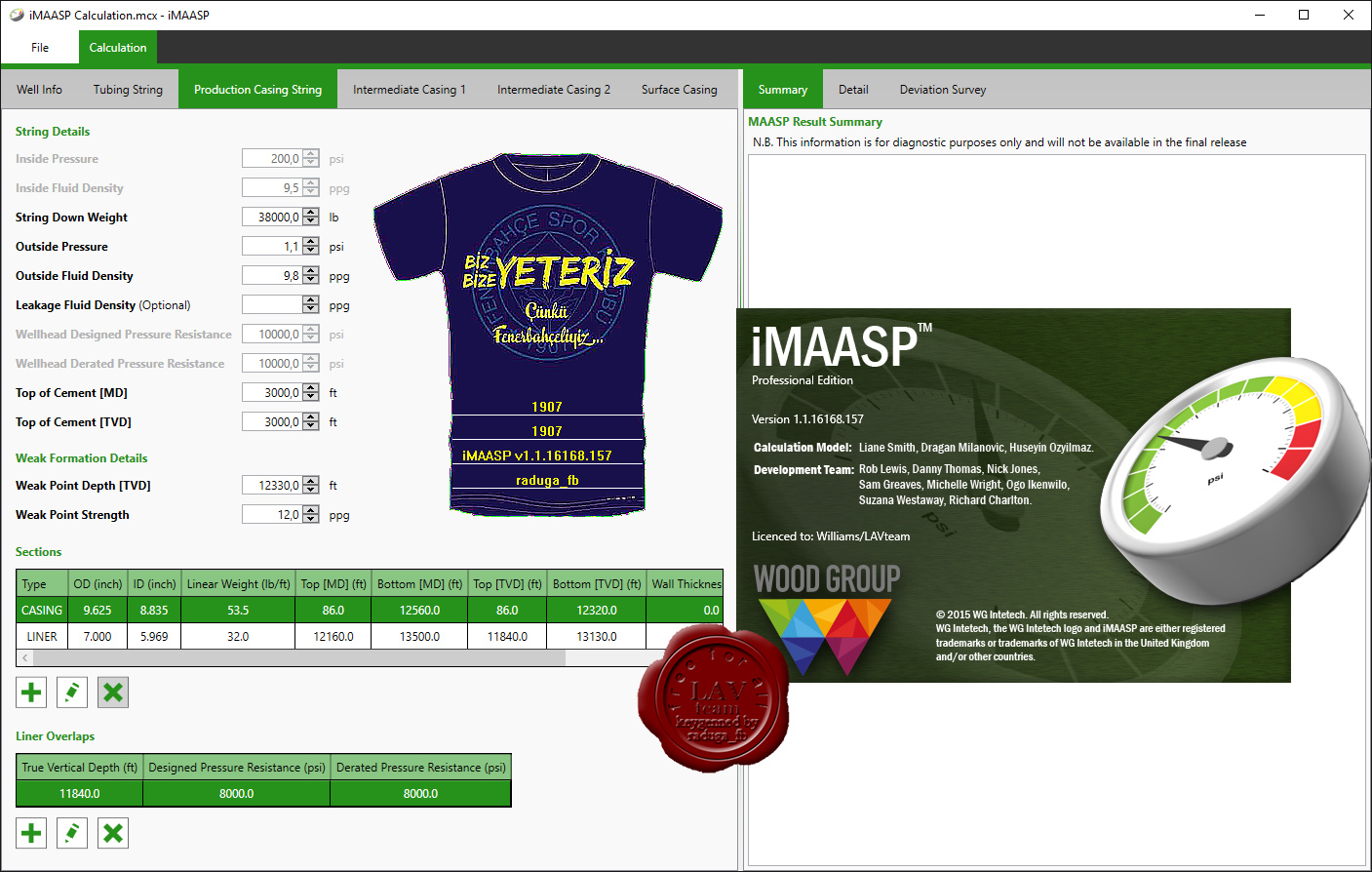Click the Sections table scroll-left arrow

pos(24,658)
